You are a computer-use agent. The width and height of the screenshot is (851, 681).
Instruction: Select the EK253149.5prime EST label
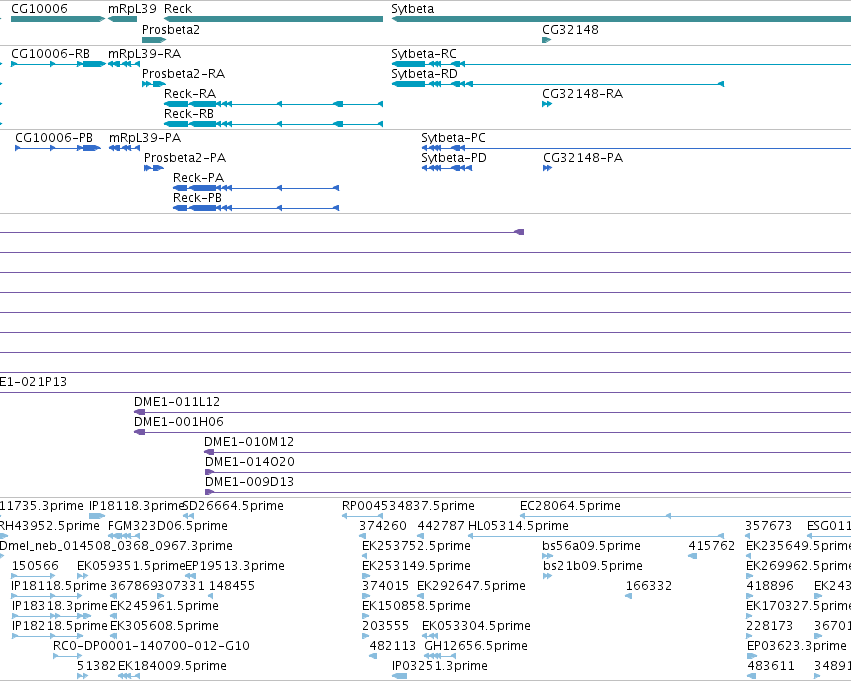coord(416,565)
